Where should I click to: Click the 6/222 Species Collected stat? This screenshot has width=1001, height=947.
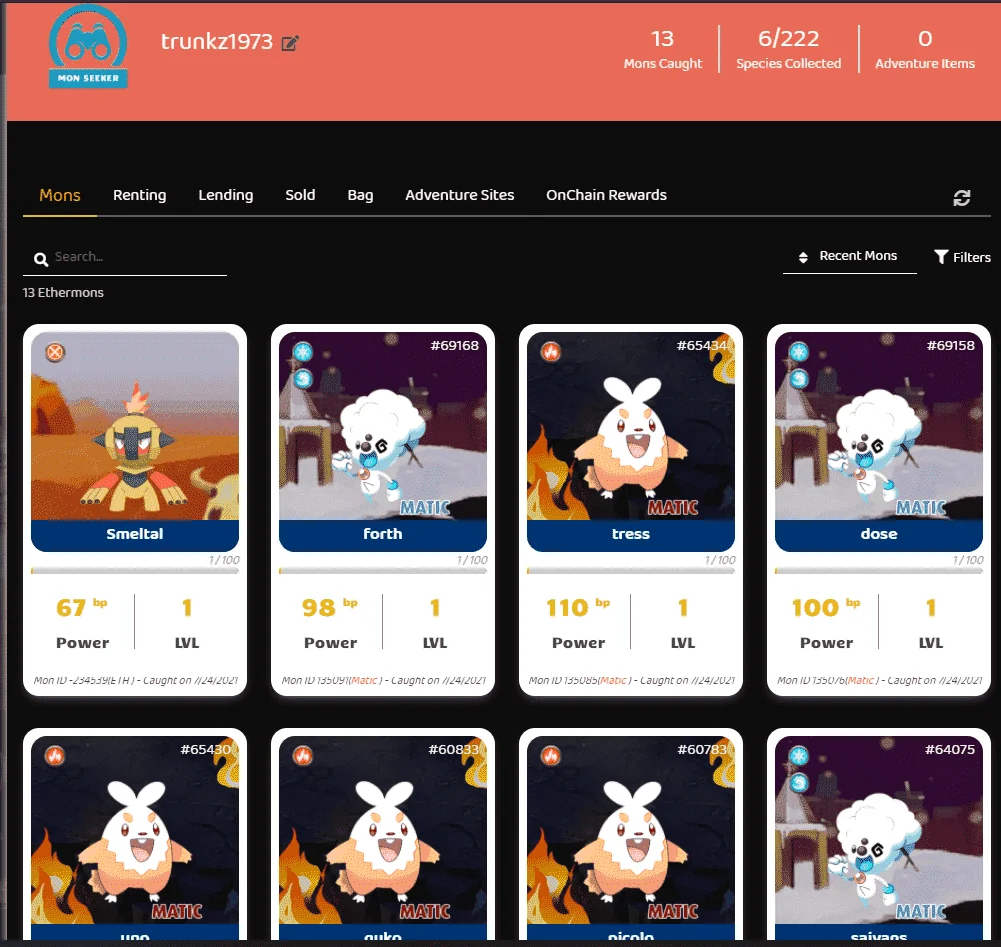[788, 49]
